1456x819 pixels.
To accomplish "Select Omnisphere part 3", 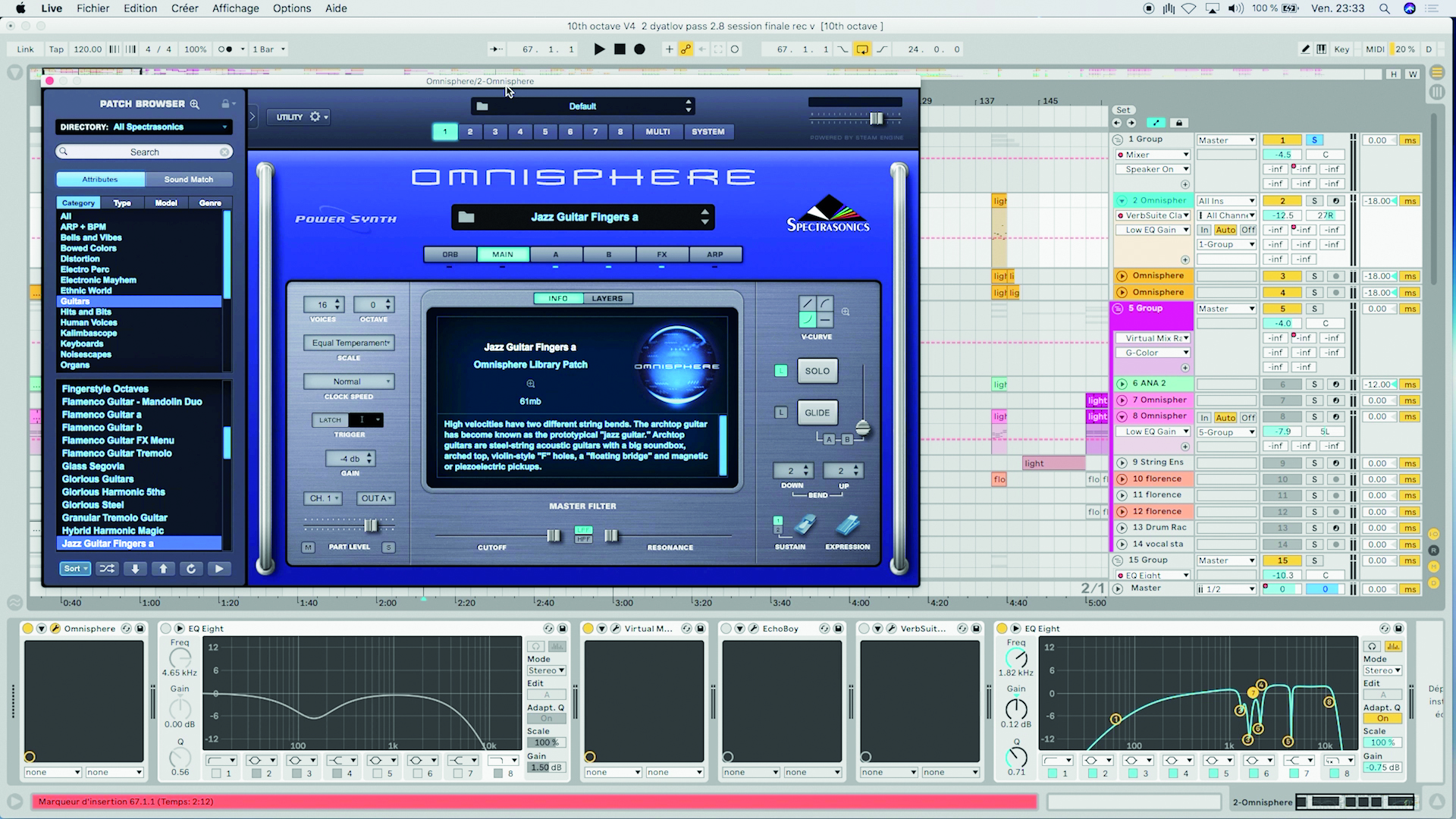I will tap(495, 132).
